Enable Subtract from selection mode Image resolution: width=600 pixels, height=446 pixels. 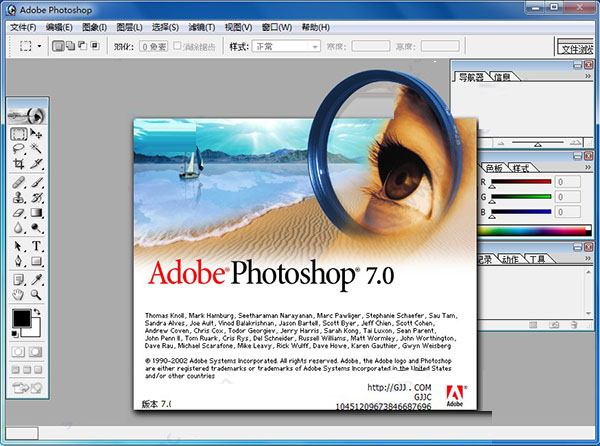(82, 46)
